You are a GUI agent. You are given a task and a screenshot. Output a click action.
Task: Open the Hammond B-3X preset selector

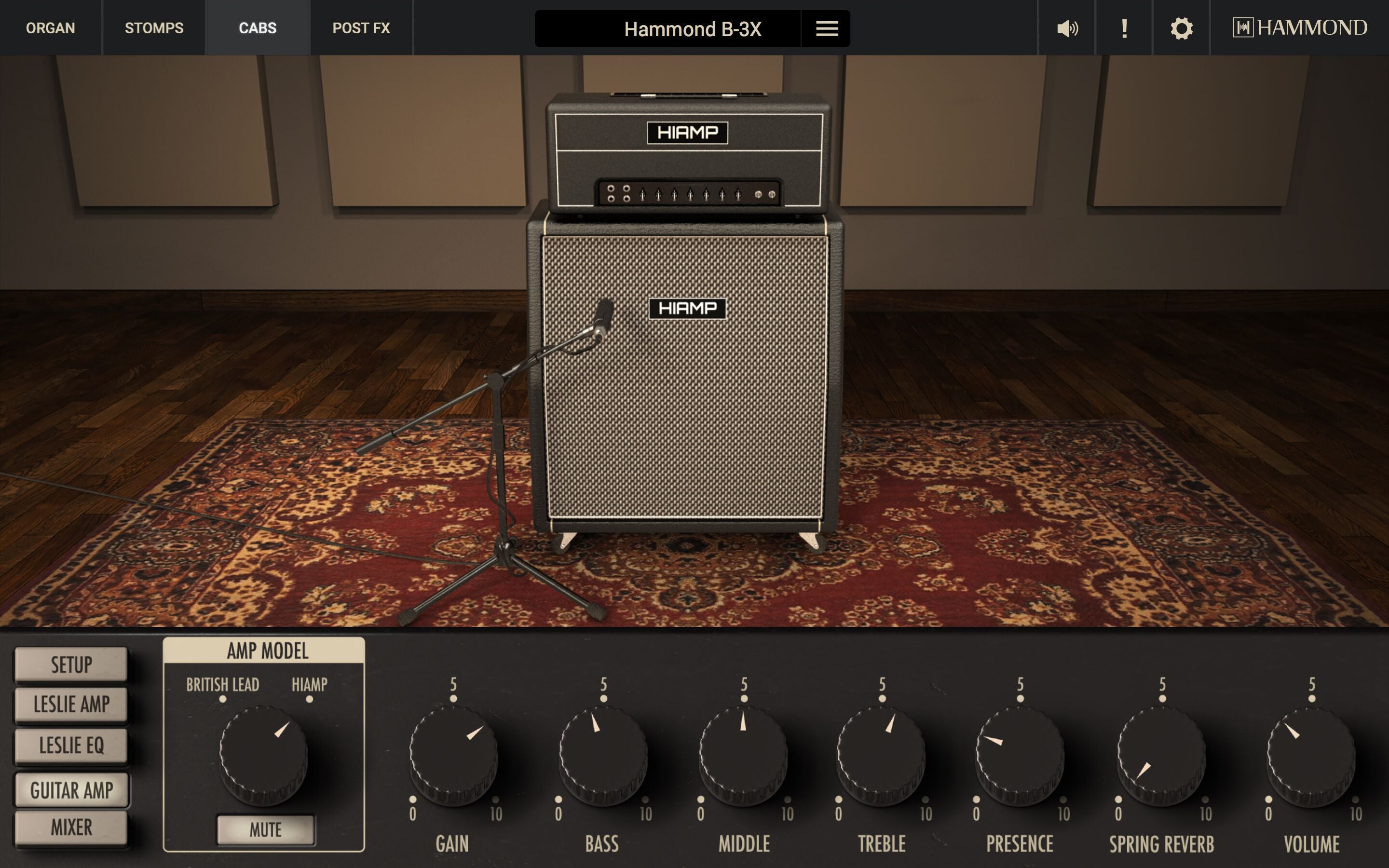pos(693,29)
